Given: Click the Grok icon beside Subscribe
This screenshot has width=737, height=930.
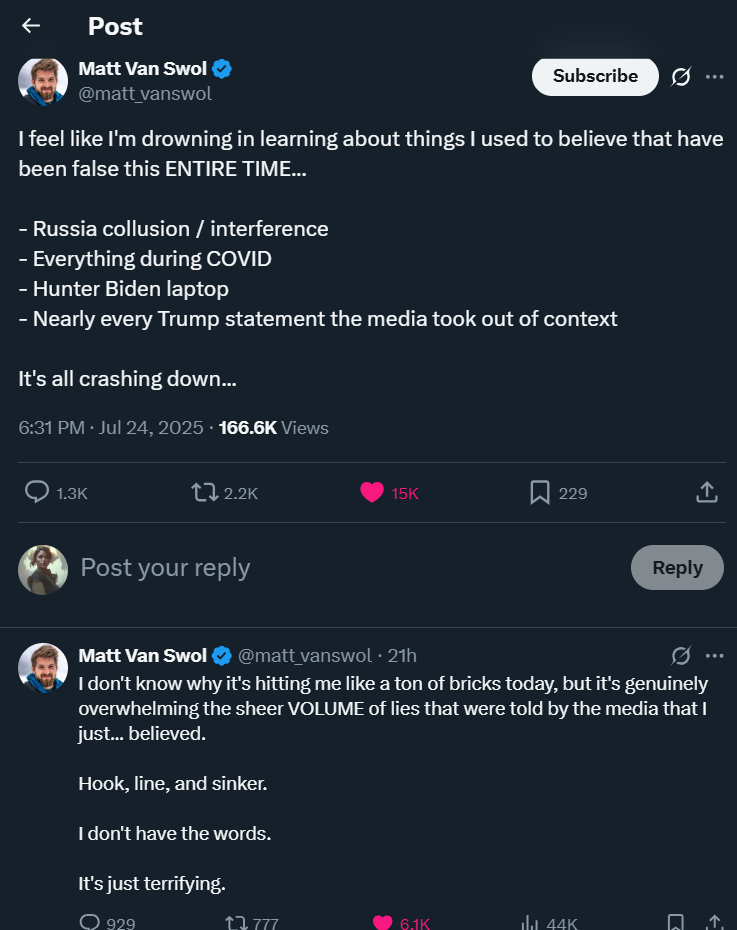Looking at the screenshot, I should coord(681,77).
